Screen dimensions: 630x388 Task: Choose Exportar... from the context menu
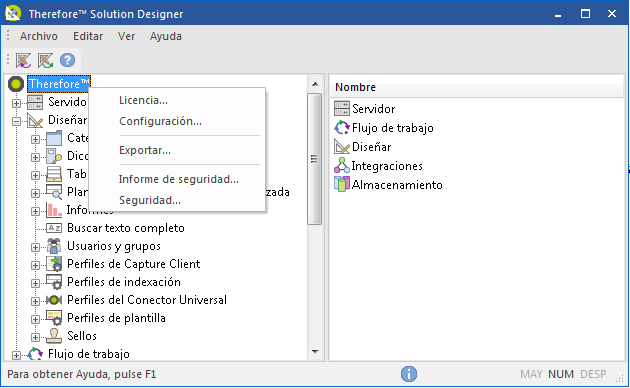tap(177, 150)
